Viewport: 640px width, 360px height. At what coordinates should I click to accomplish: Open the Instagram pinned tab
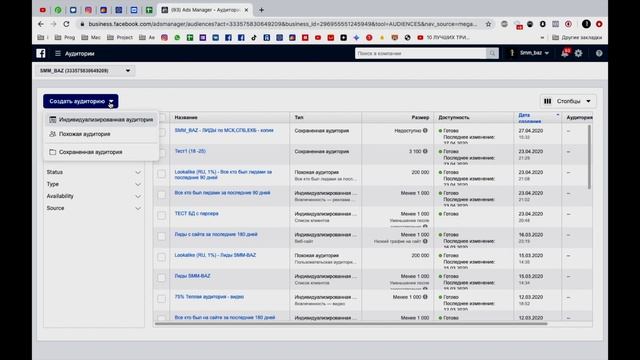tap(88, 10)
